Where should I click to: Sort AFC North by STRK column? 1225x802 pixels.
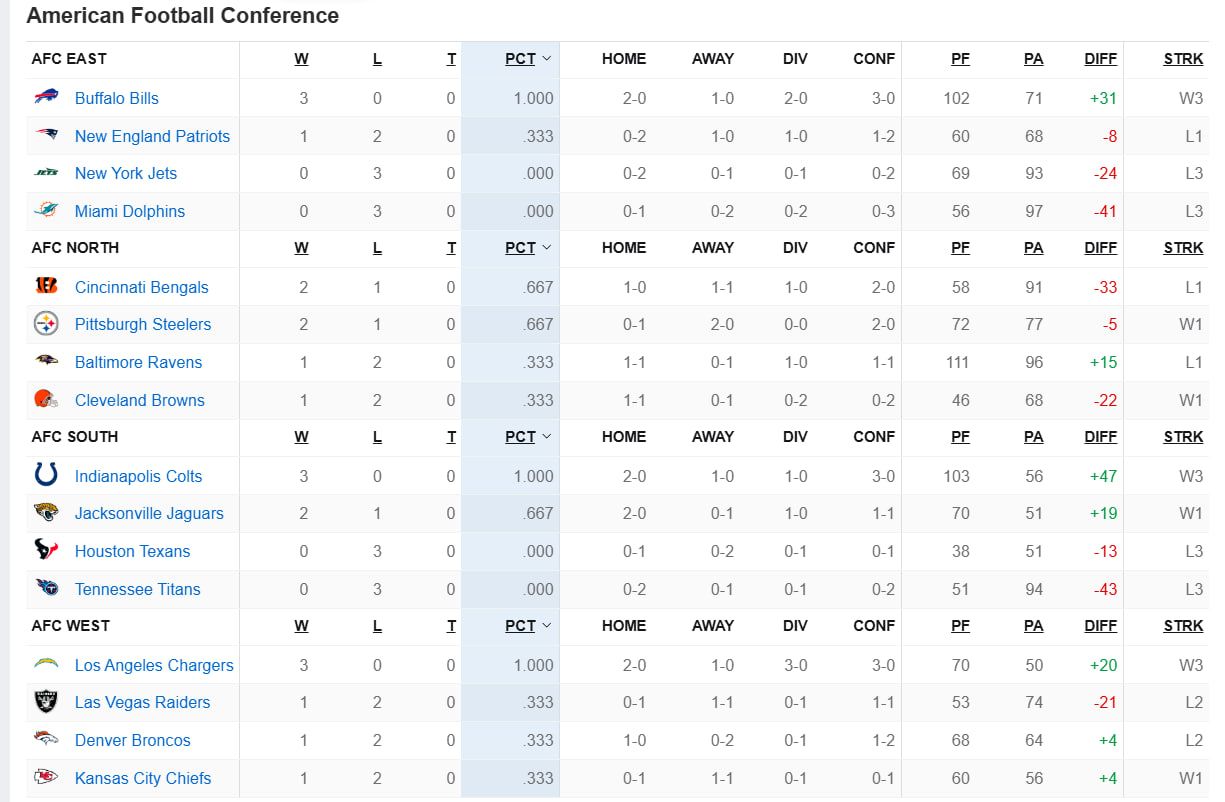point(1183,248)
